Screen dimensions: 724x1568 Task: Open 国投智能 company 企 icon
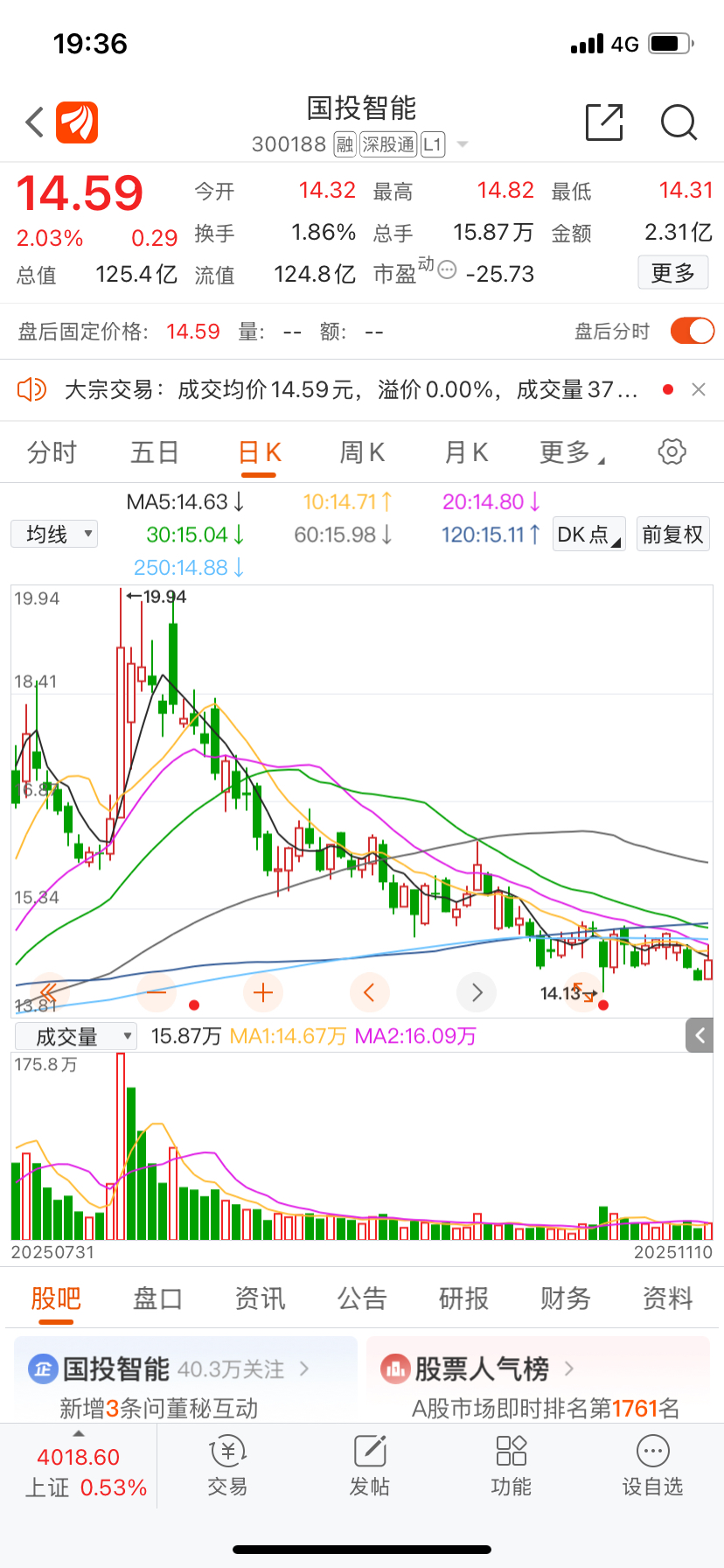point(43,1368)
